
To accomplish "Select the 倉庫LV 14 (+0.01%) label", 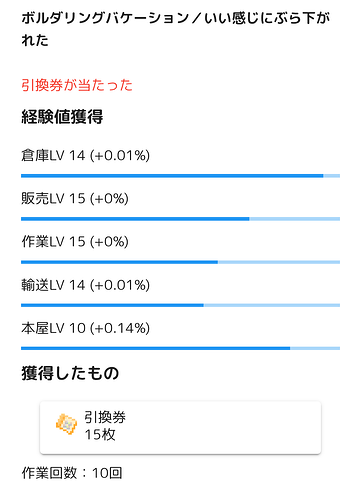I will click(85, 156).
